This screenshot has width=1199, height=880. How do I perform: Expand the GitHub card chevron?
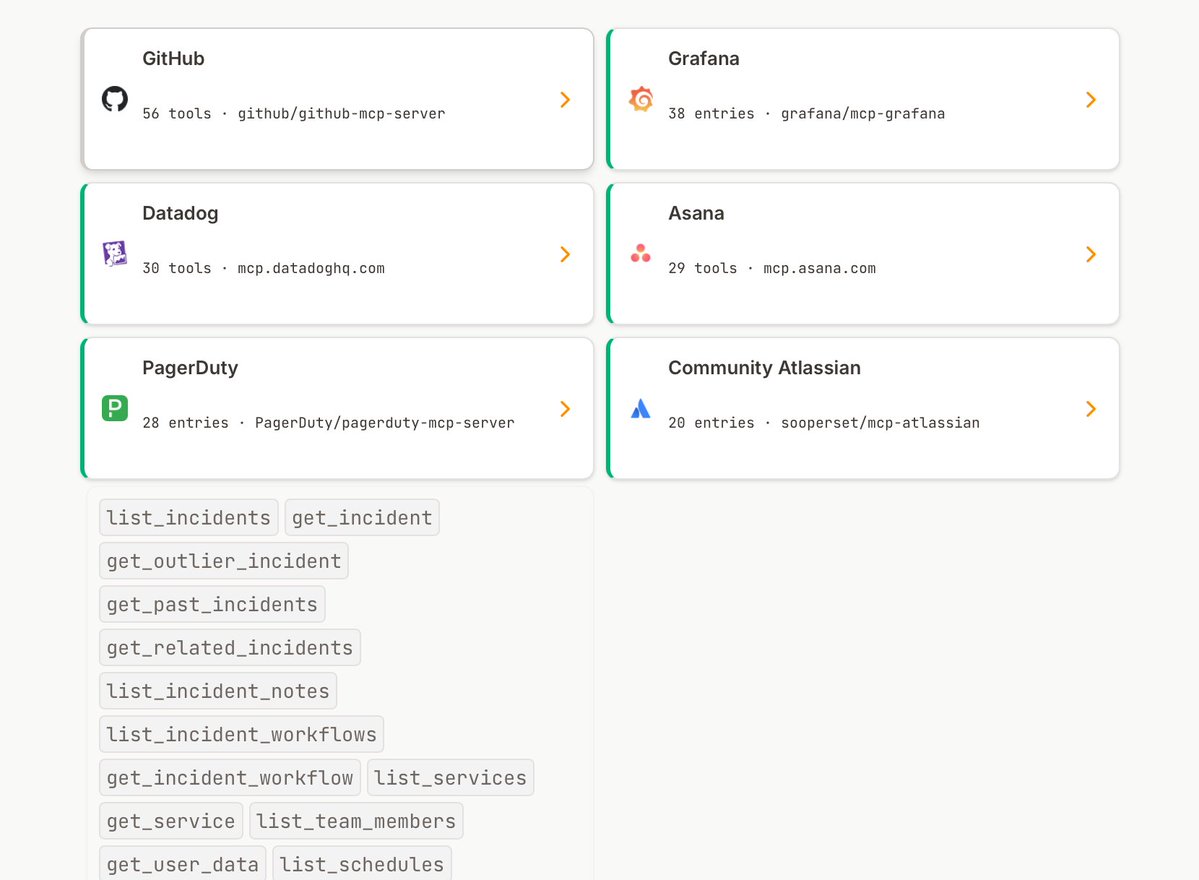[x=565, y=99]
